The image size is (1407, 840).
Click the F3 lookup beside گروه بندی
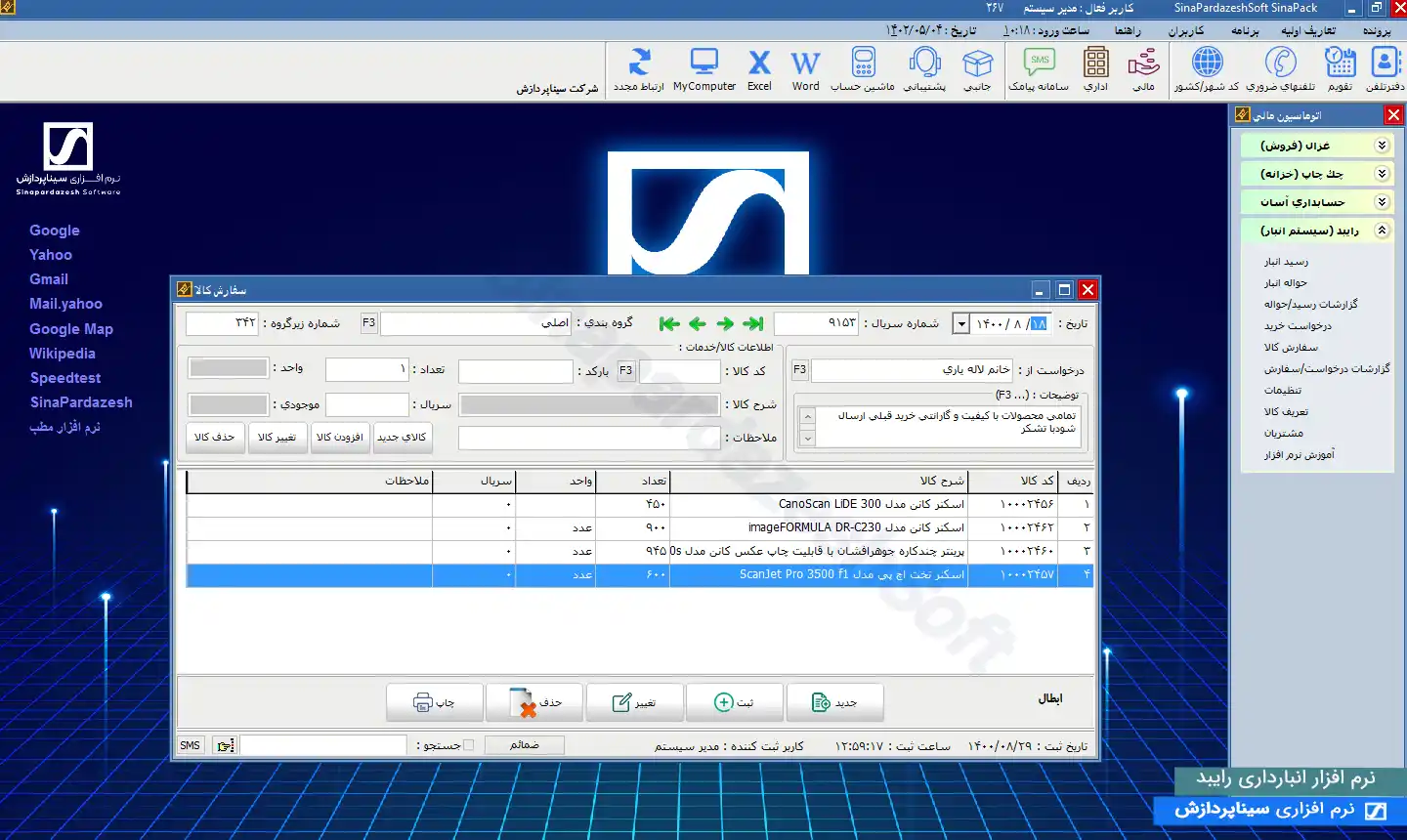pos(368,322)
